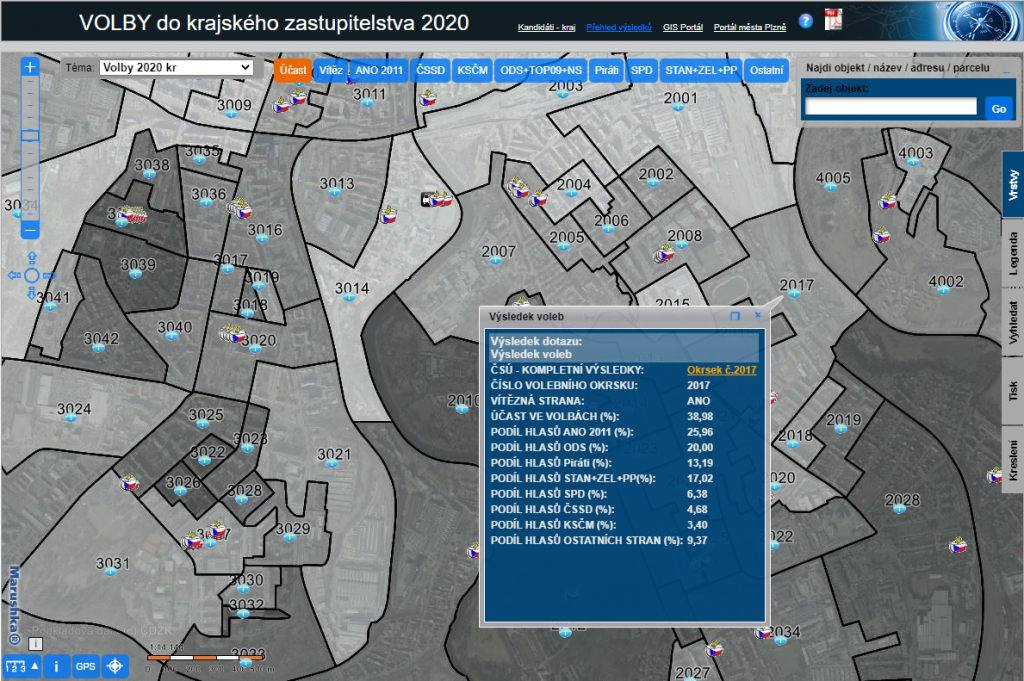Screen dimensions: 1024x681
Task: Click the ÚČAST VE VOLBÁCH value 38,98
Action: 700,416
